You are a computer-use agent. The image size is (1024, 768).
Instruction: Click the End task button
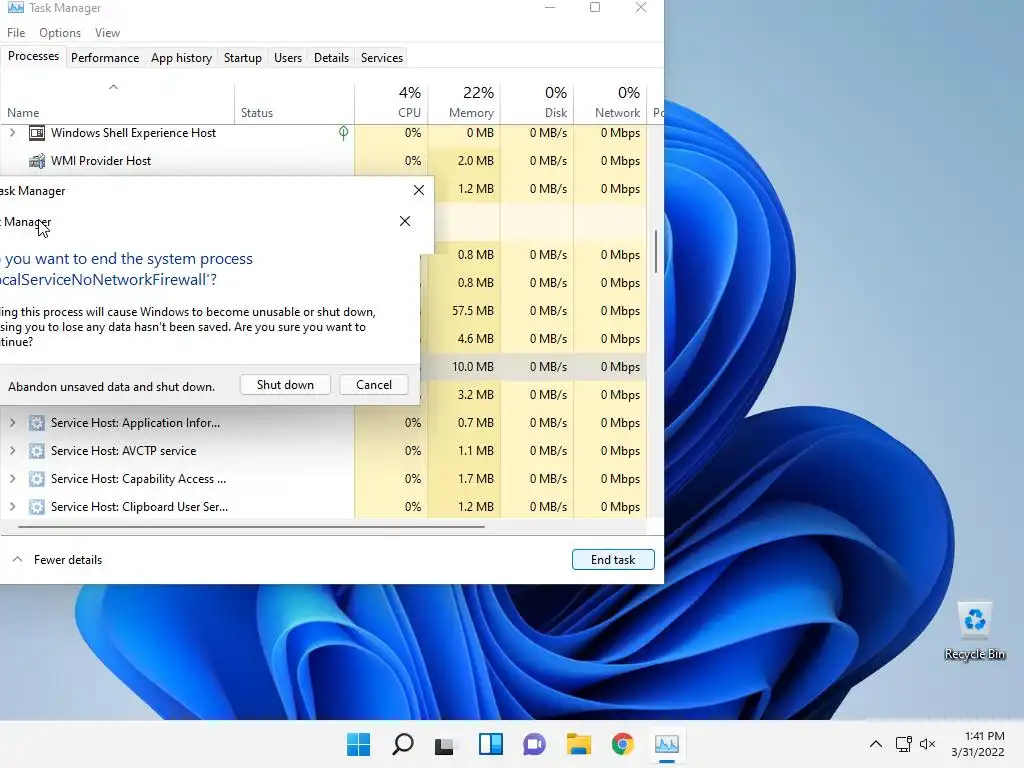[613, 560]
